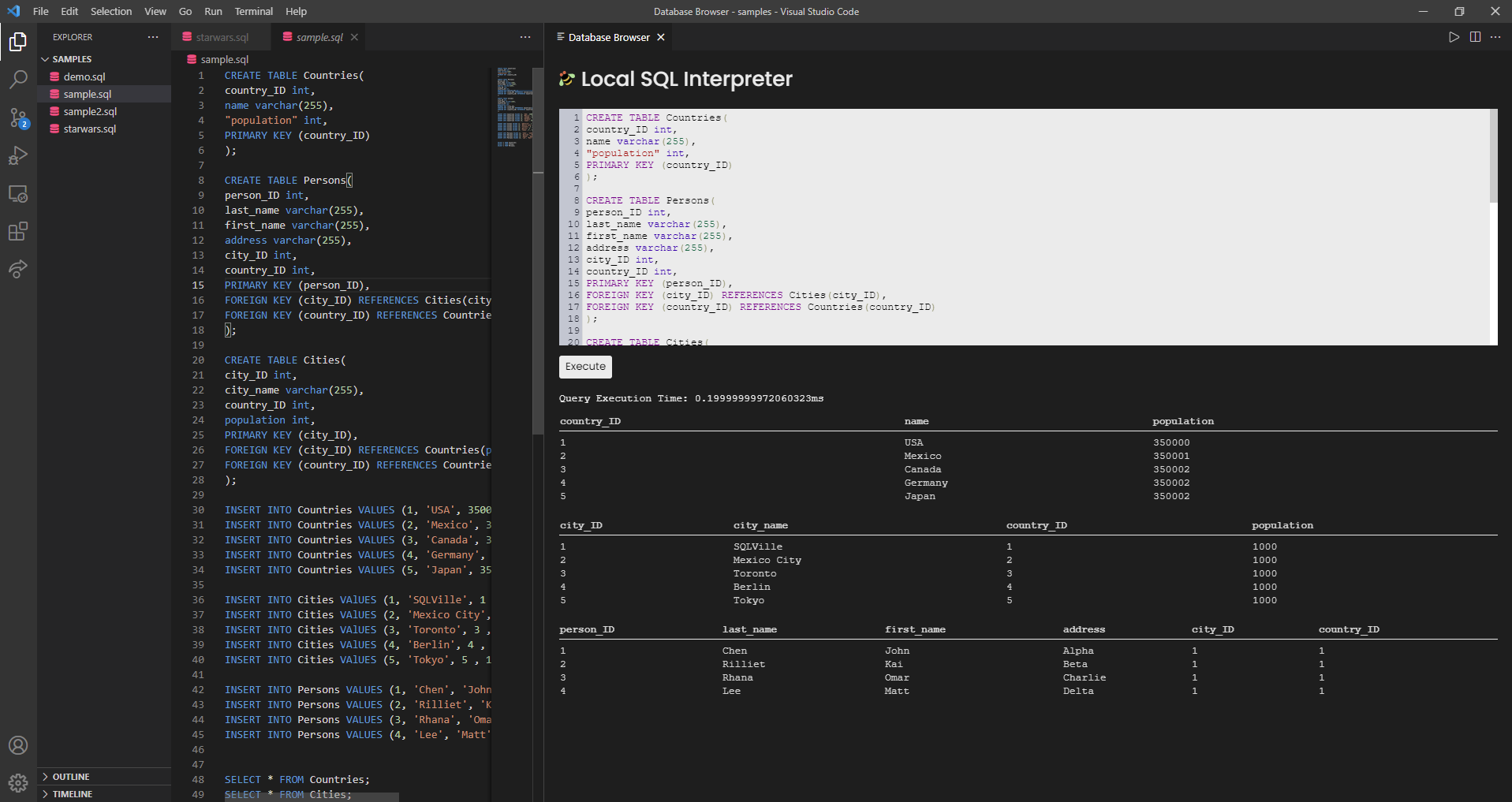The height and width of the screenshot is (802, 1512).
Task: Click the SQL interpreter query scrollbar
Action: point(1492,156)
